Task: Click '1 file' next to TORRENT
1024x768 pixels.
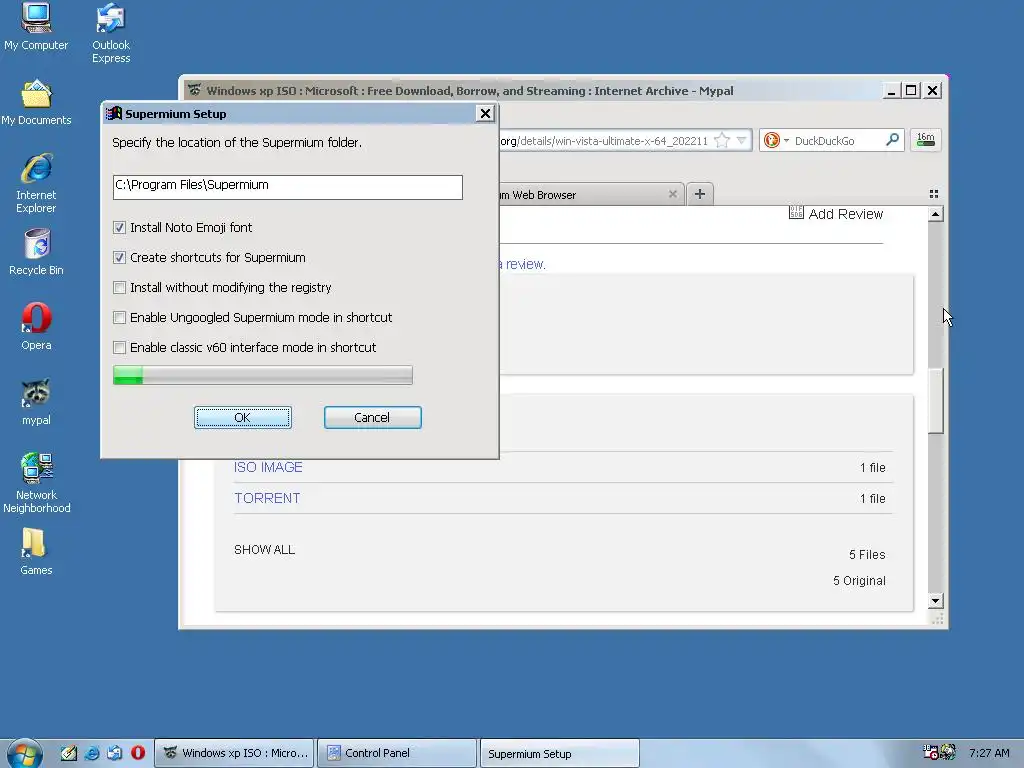Action: click(872, 499)
